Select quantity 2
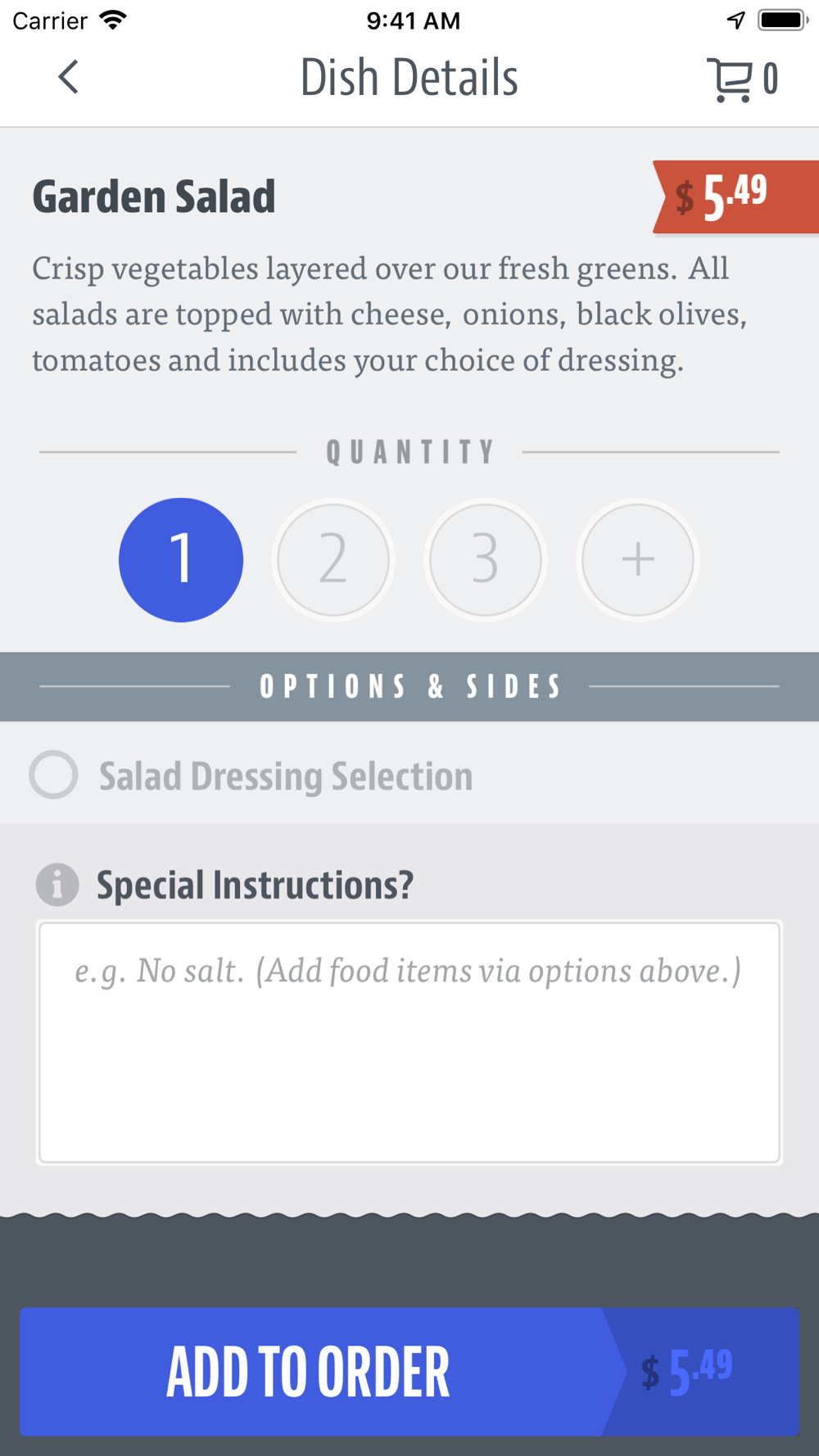819x1456 pixels. pyautogui.click(x=333, y=560)
